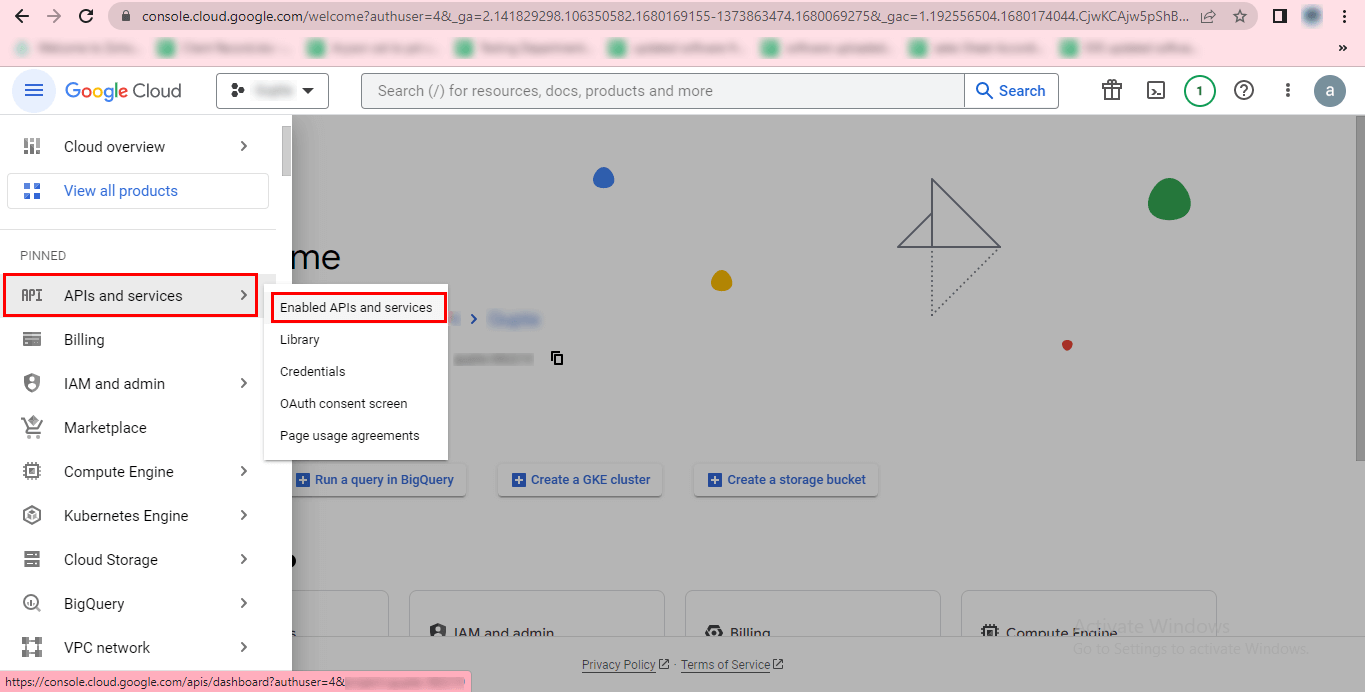This screenshot has height=692, width=1365.
Task: Open the help question mark icon
Action: 1244,91
